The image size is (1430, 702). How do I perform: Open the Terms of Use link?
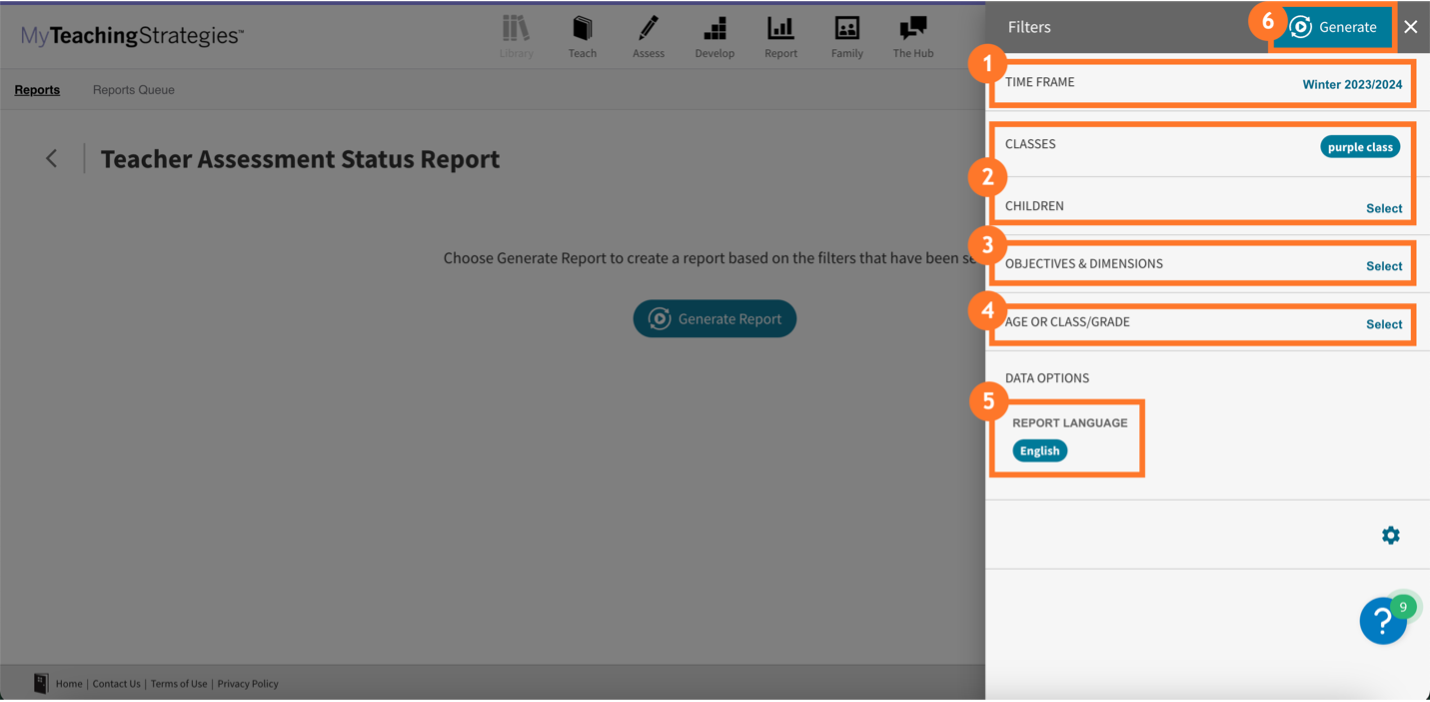[x=179, y=683]
